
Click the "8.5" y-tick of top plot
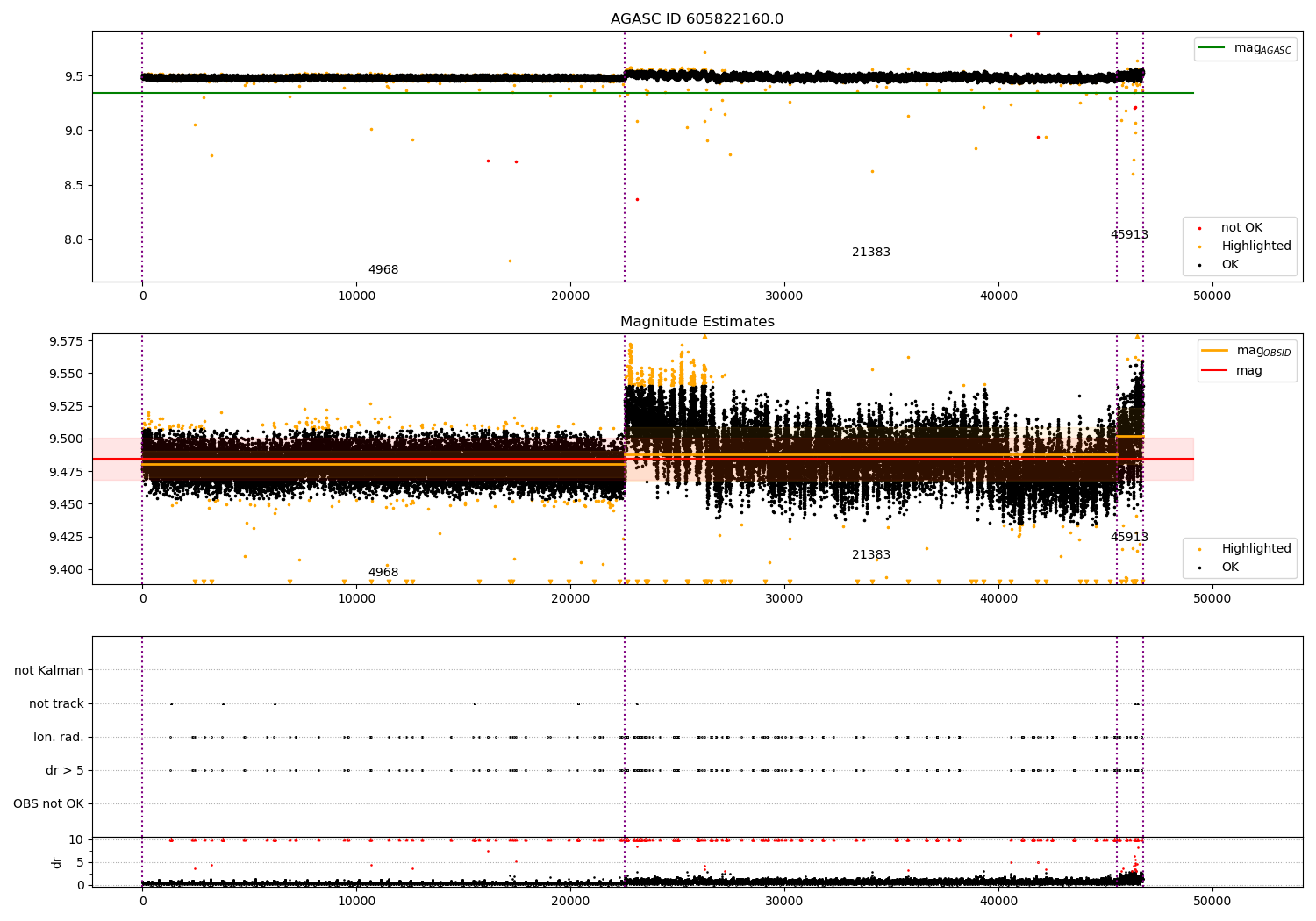[74, 185]
